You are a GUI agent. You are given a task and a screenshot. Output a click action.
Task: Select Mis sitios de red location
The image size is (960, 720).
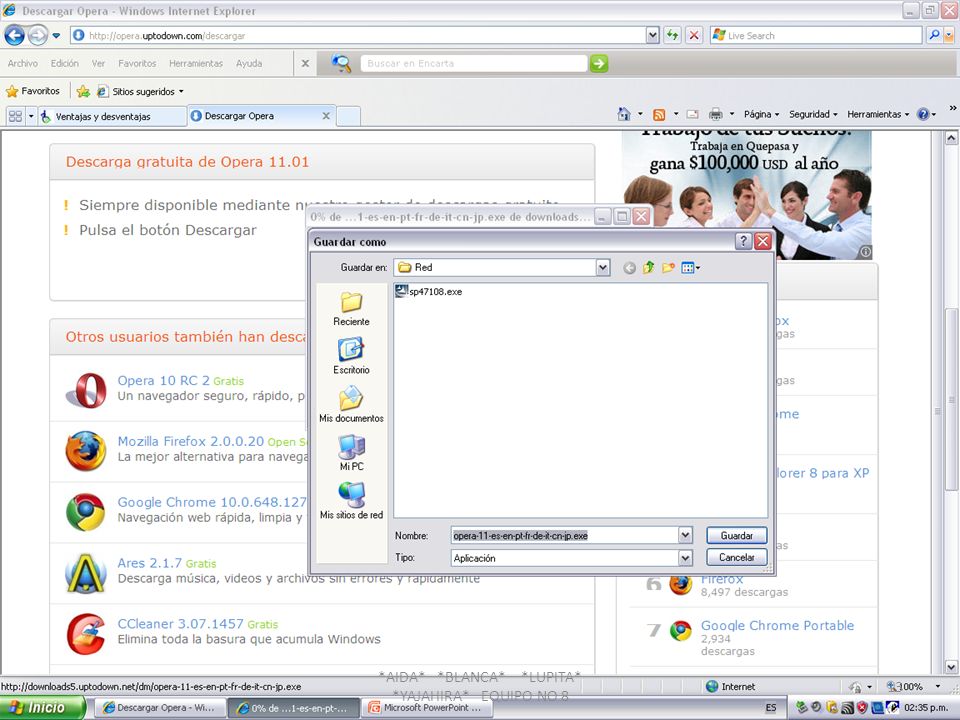(351, 501)
